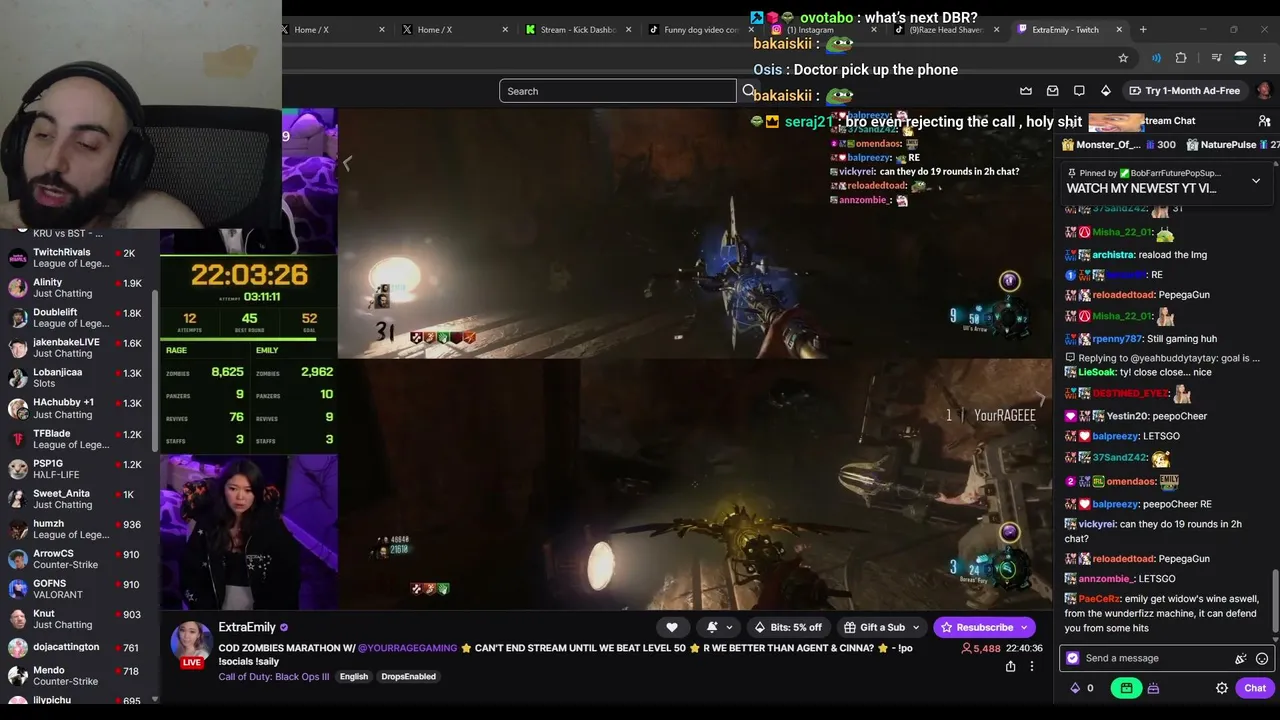The image size is (1280, 720).
Task: Expand the notification settings chevron
Action: coord(729,627)
